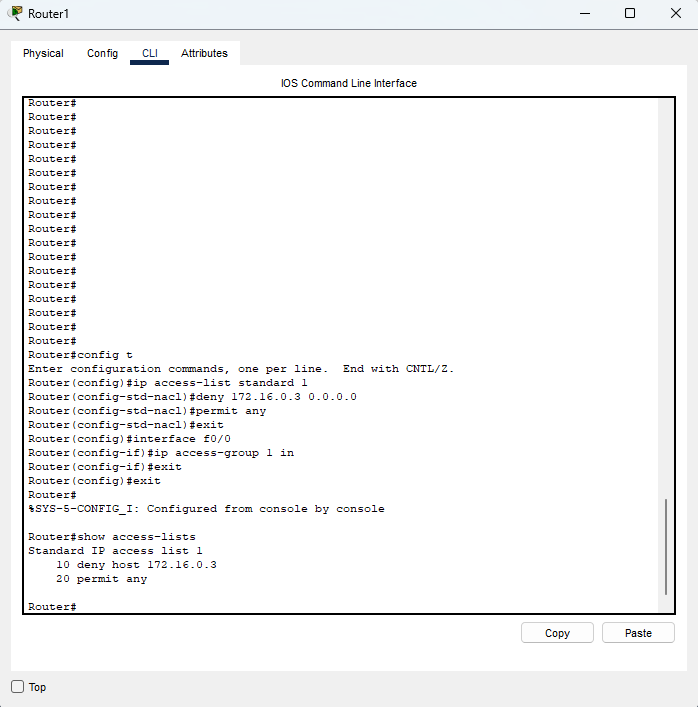Enable the Top checkbox
The width and height of the screenshot is (698, 707).
click(x=18, y=687)
